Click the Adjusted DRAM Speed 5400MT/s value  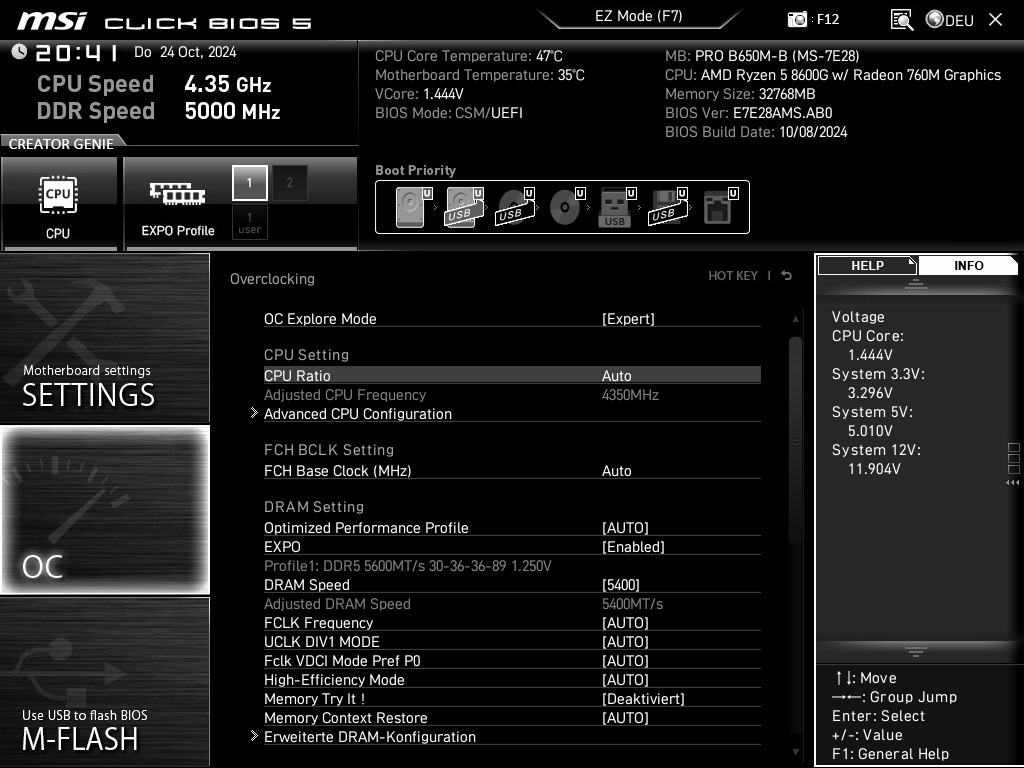point(632,603)
